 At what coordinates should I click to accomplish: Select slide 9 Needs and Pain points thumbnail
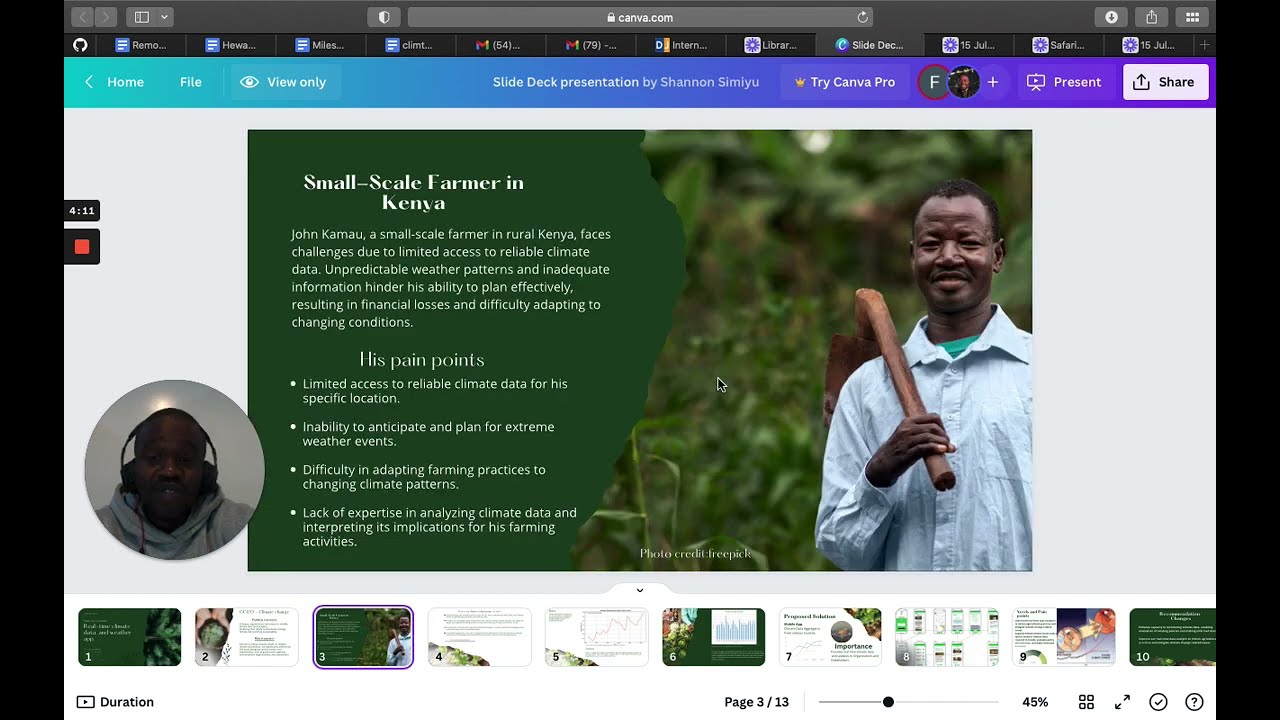1064,637
